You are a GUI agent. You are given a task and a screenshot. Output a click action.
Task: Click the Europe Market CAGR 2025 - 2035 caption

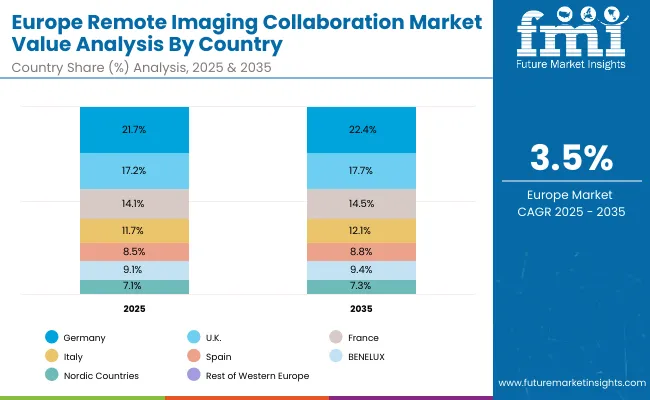pos(571,204)
